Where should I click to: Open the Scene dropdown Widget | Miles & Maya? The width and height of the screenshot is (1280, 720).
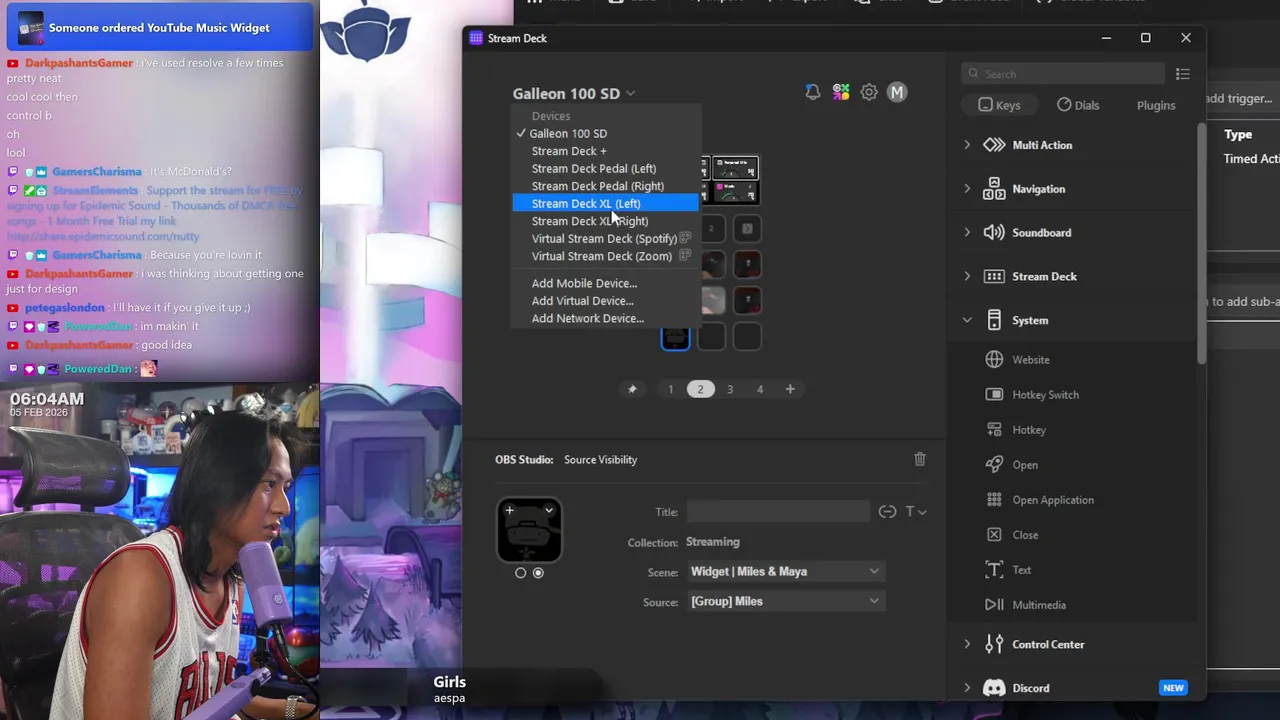pos(785,572)
